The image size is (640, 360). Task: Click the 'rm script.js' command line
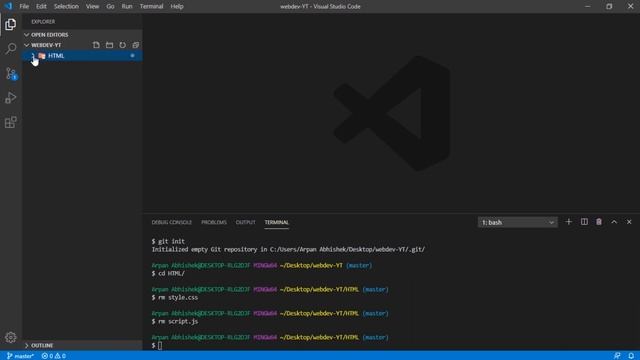point(175,322)
